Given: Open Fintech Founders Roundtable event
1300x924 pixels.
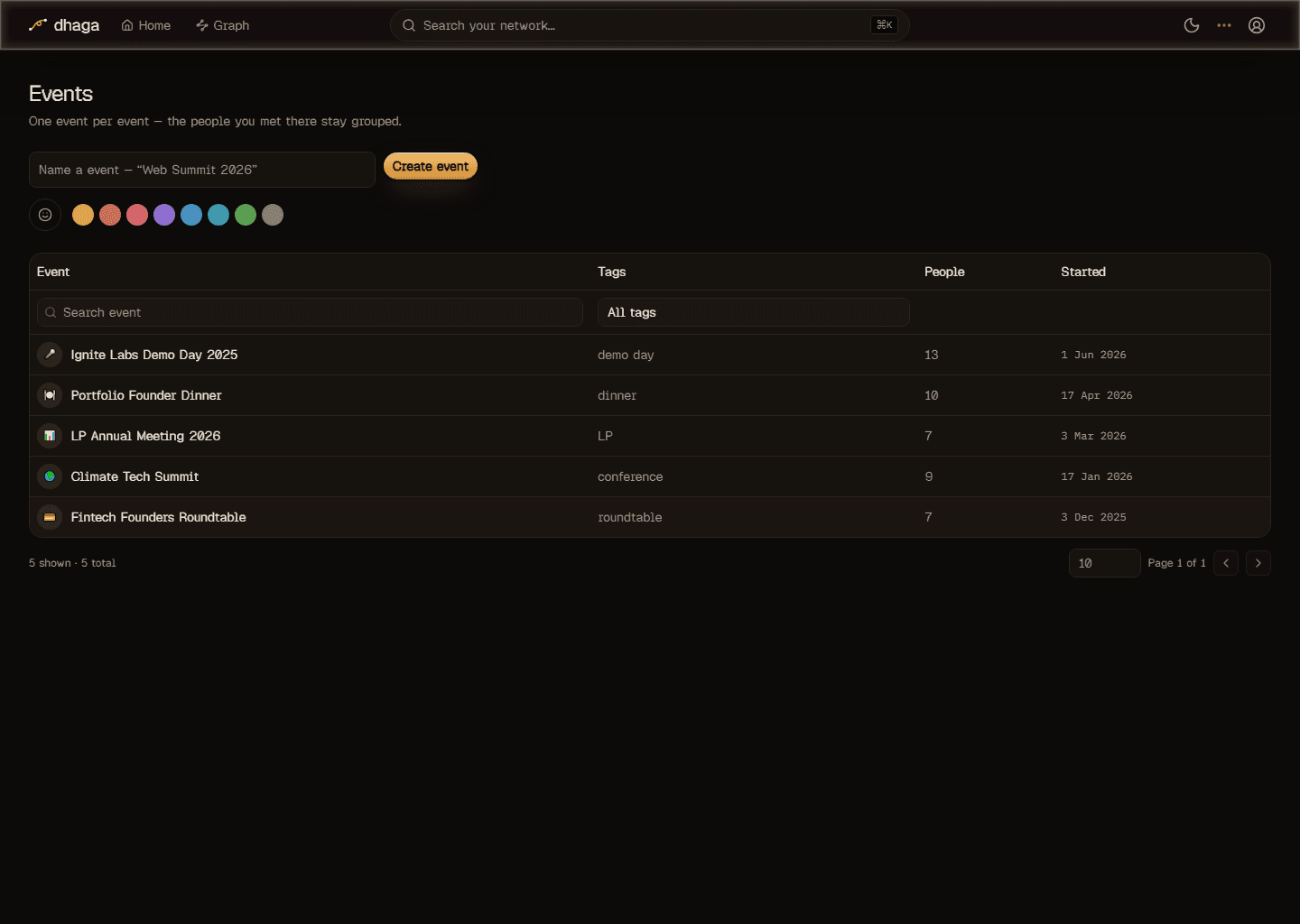Looking at the screenshot, I should point(159,517).
